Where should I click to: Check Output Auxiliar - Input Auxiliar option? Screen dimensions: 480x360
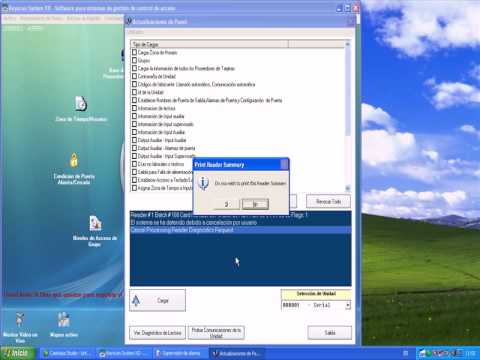[134, 140]
